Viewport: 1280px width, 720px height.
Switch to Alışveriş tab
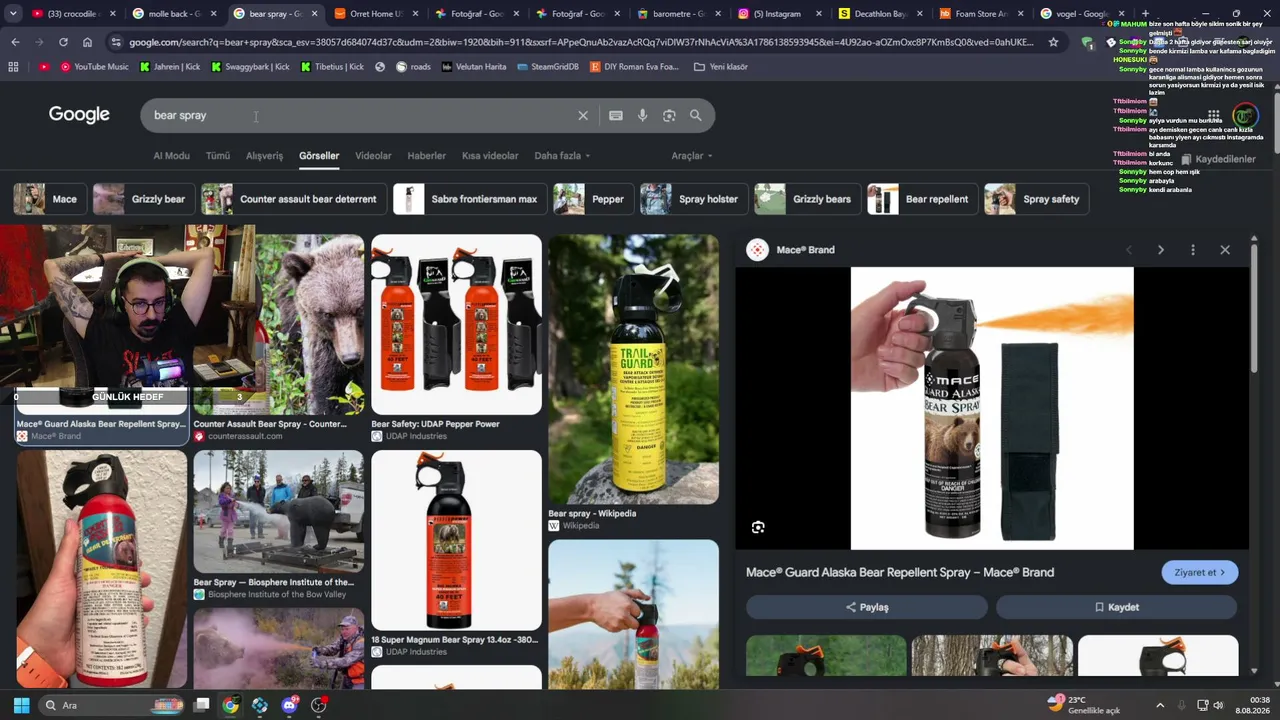264,156
